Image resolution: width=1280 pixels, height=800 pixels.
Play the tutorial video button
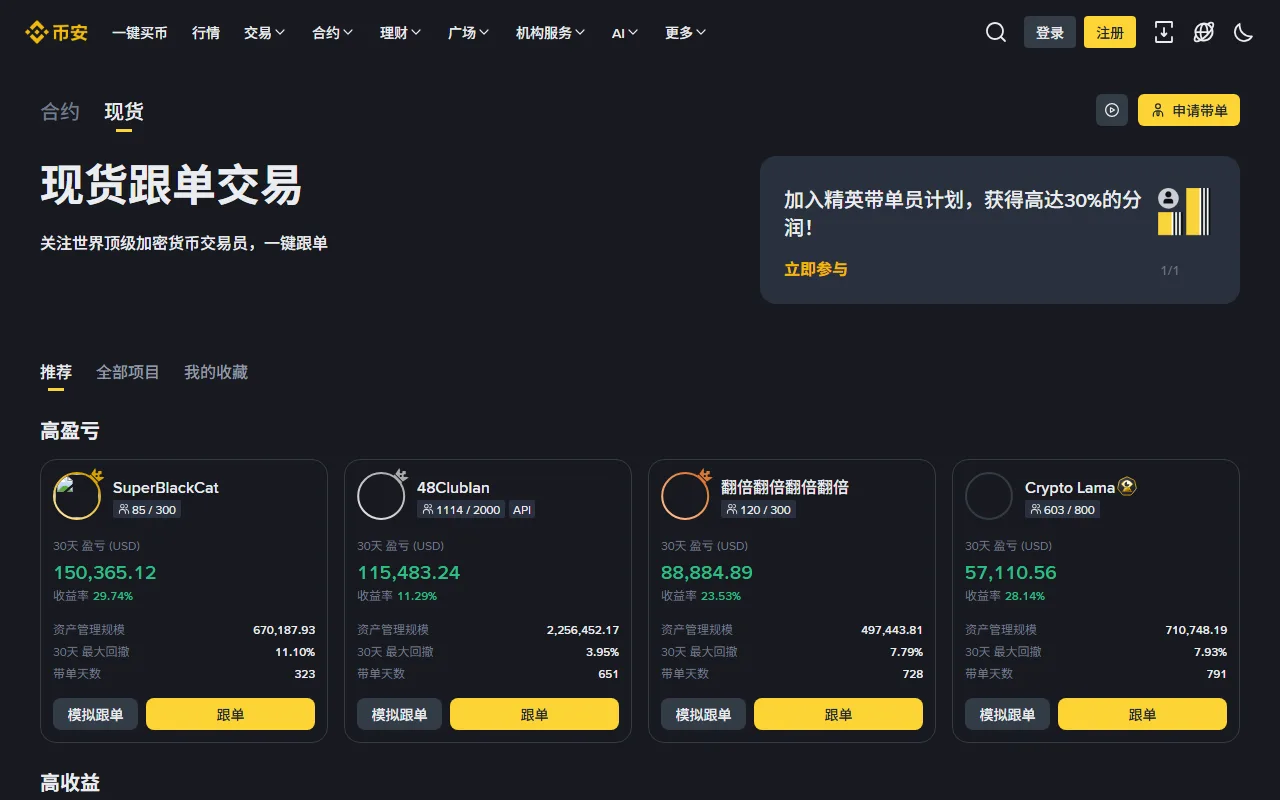coord(1112,110)
